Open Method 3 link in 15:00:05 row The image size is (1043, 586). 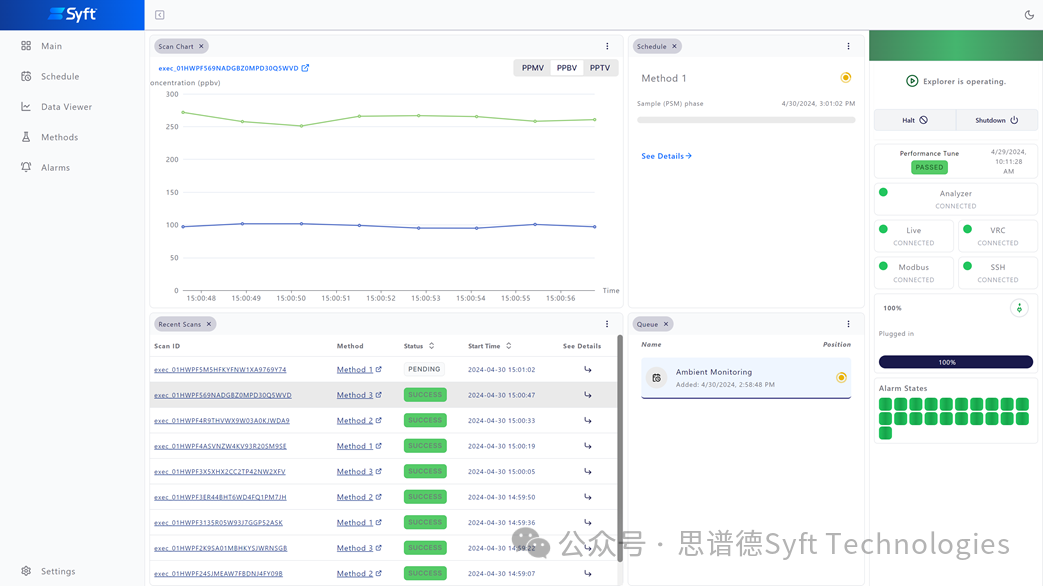click(359, 472)
